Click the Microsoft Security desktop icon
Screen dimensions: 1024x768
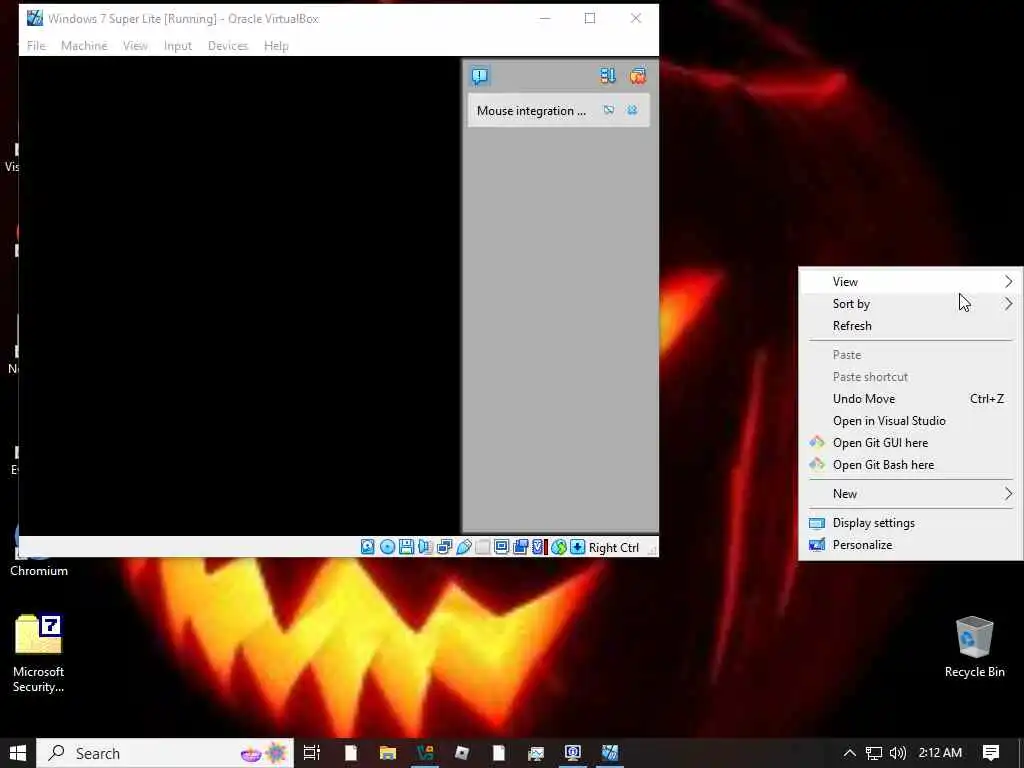pos(39,653)
